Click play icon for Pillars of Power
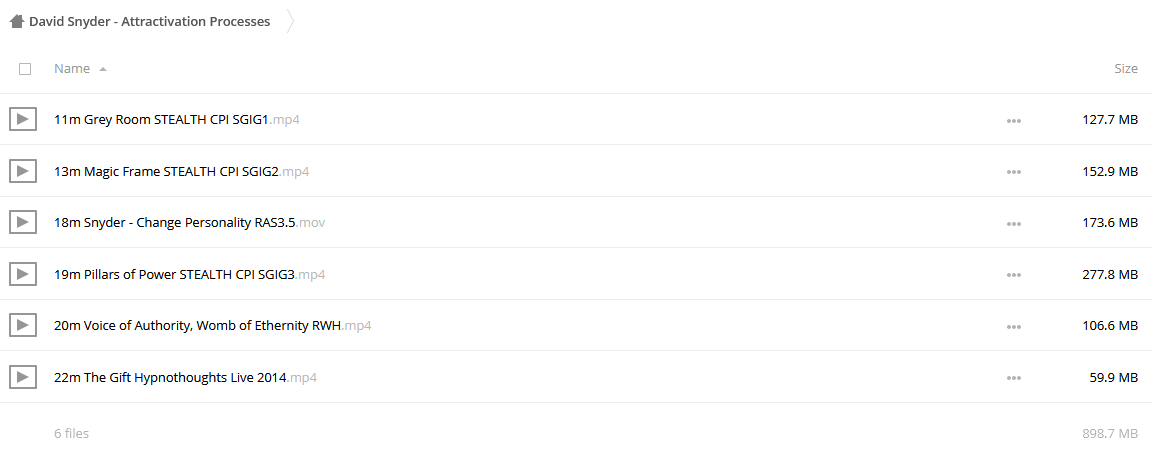Screen dimensions: 1152x457 click(23, 274)
